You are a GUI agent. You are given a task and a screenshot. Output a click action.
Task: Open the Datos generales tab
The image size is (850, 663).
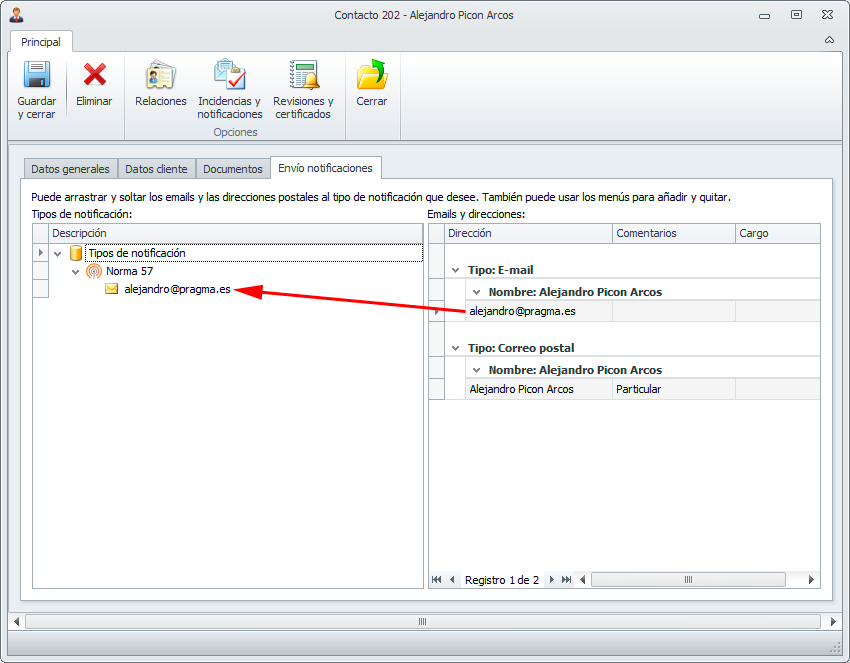[70, 169]
